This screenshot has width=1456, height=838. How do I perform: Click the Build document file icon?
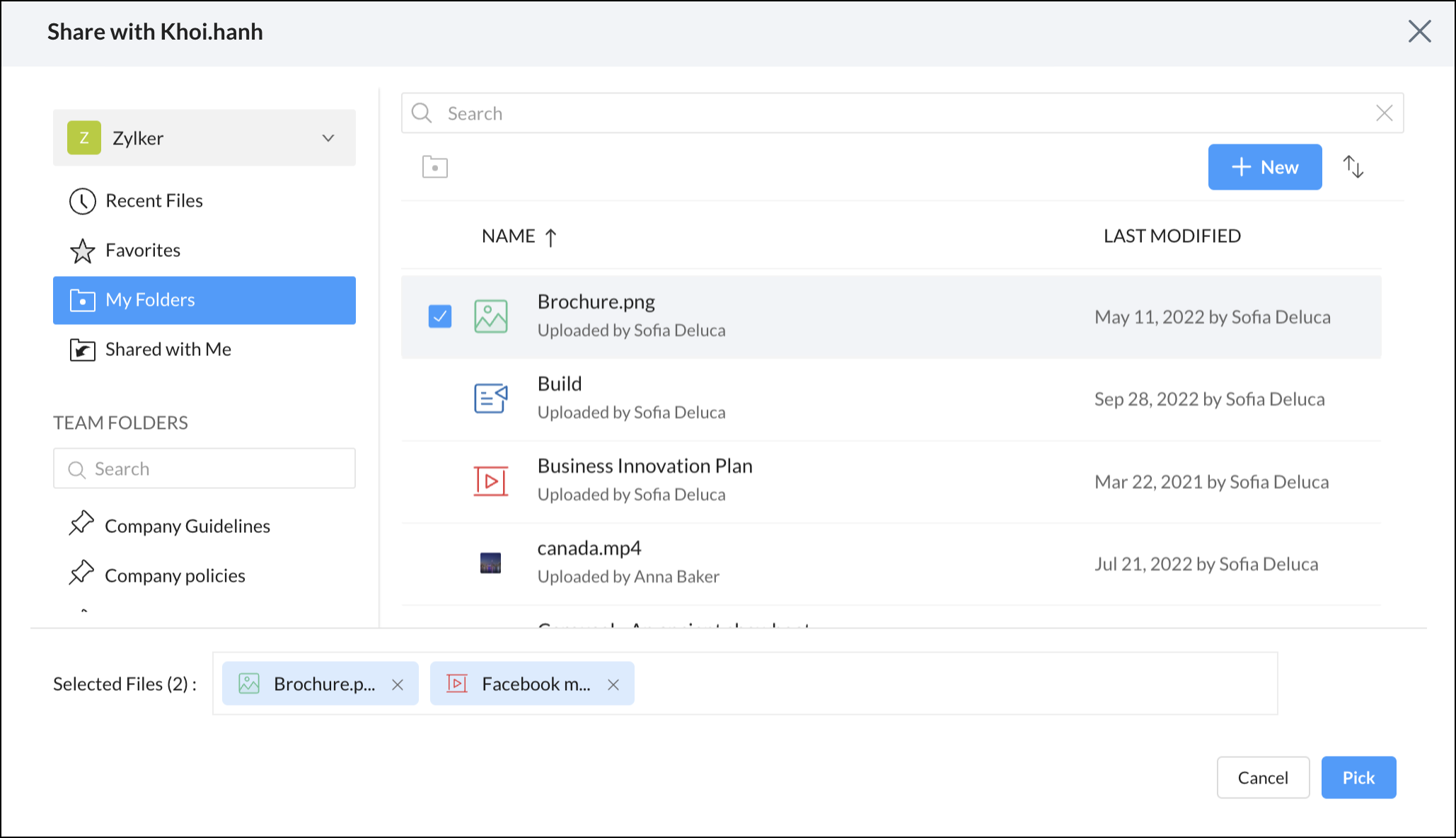click(490, 398)
